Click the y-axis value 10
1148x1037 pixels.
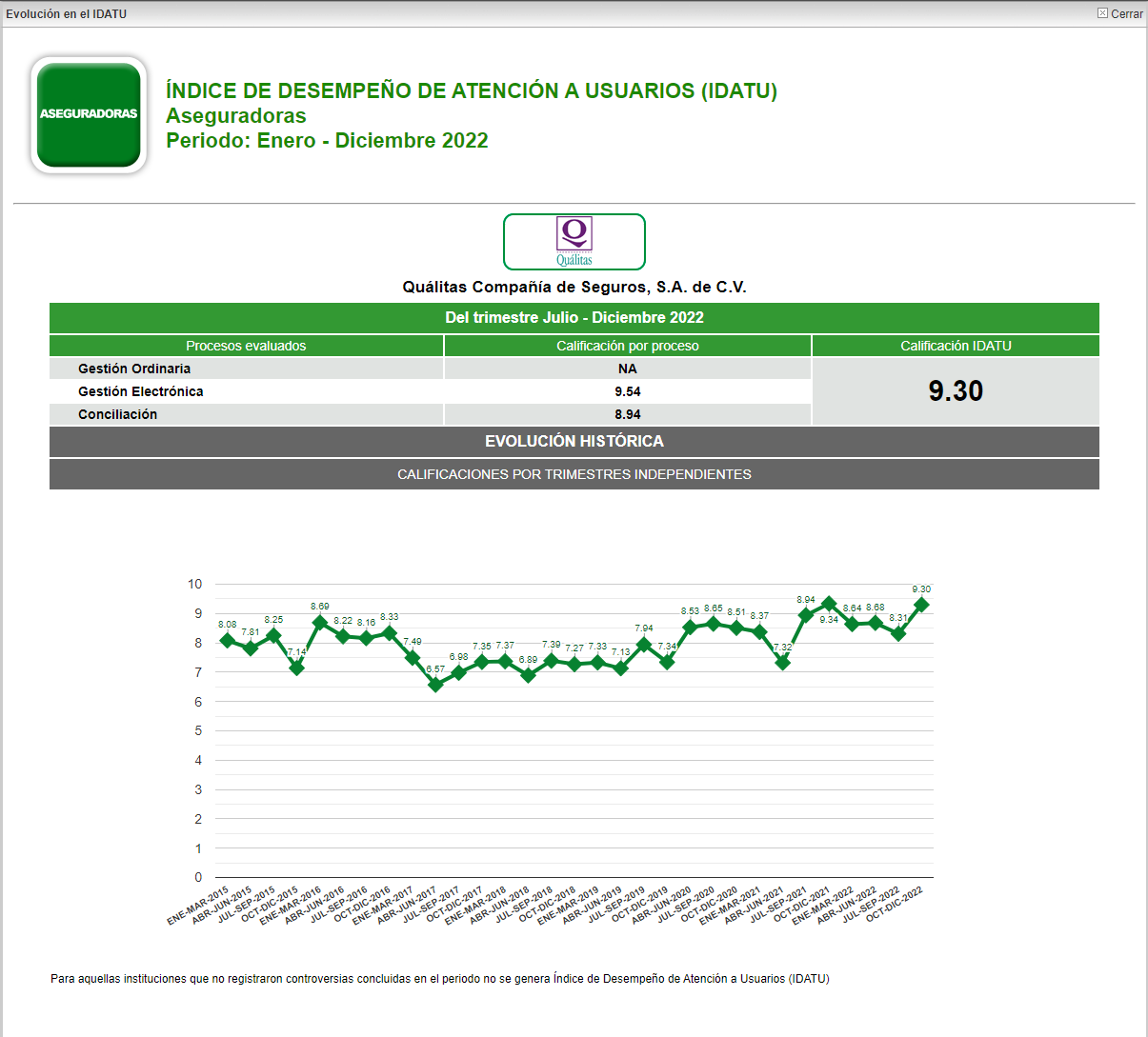point(194,584)
